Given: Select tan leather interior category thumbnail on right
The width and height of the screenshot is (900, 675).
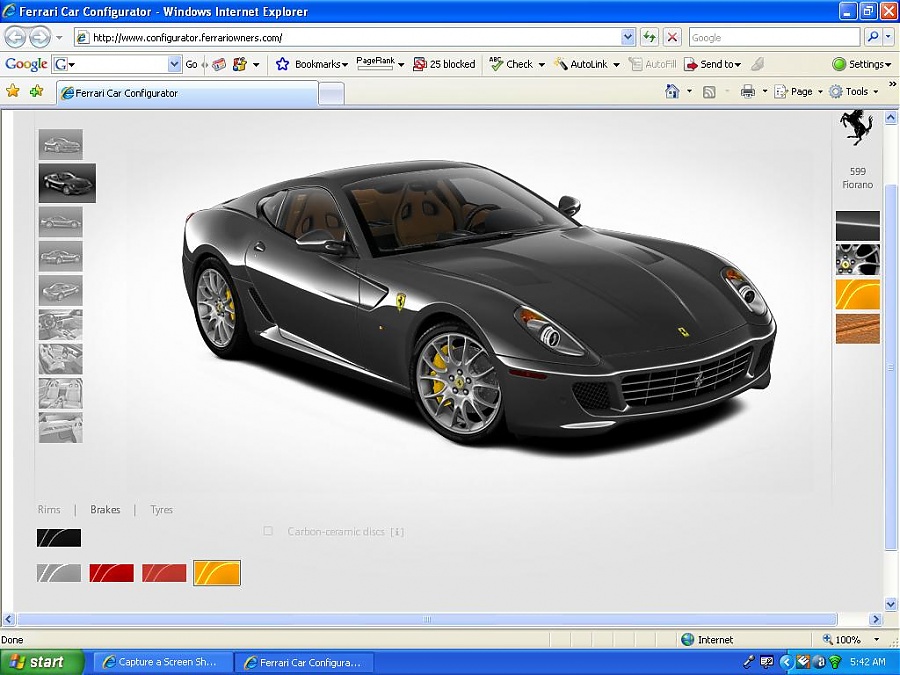Looking at the screenshot, I should [858, 328].
